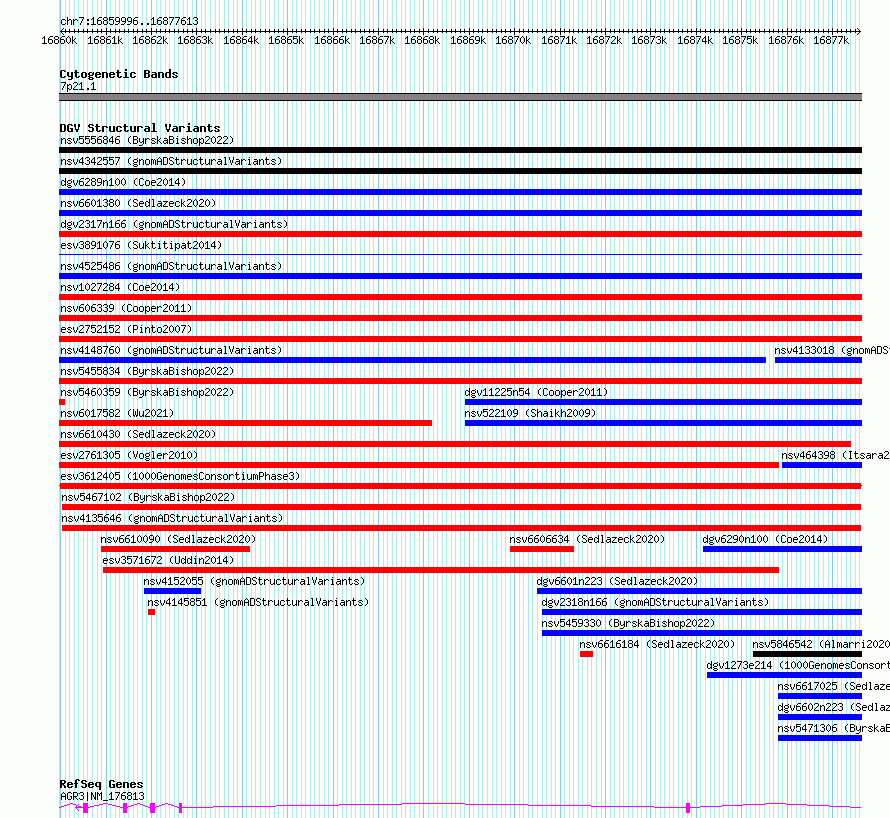
Task: Open nsv606339 (Cooper2011) variant label
Action: point(126,308)
